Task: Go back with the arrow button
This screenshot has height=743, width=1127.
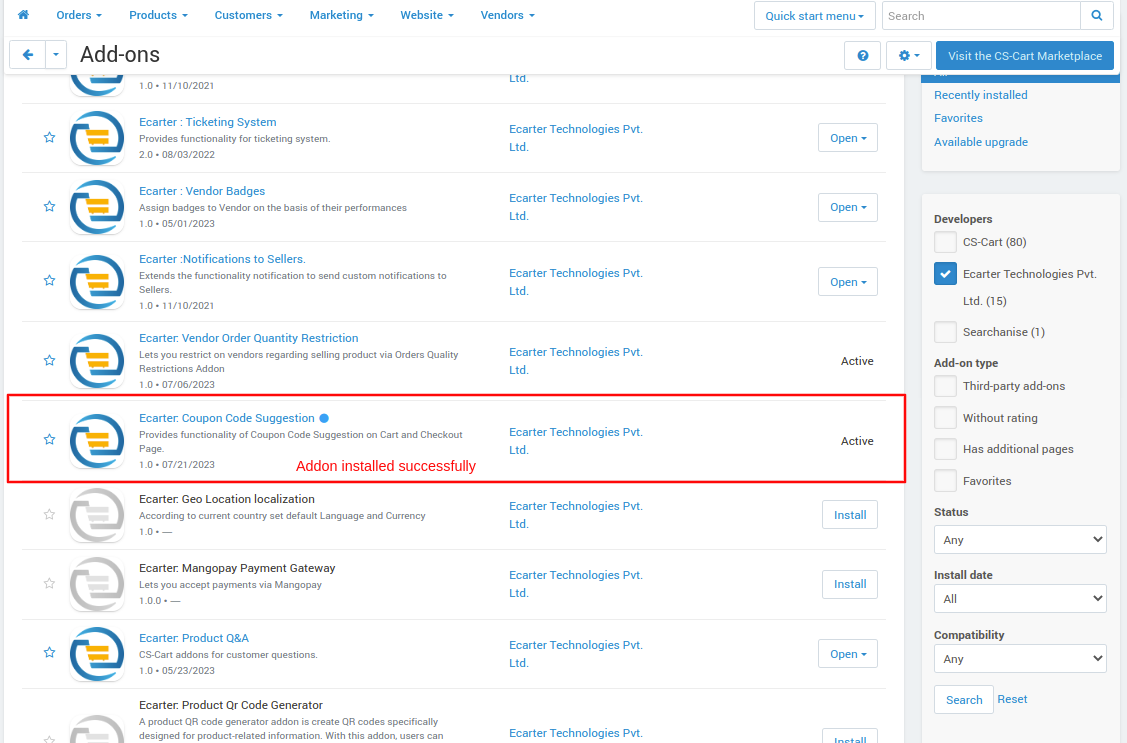Action: (x=28, y=55)
